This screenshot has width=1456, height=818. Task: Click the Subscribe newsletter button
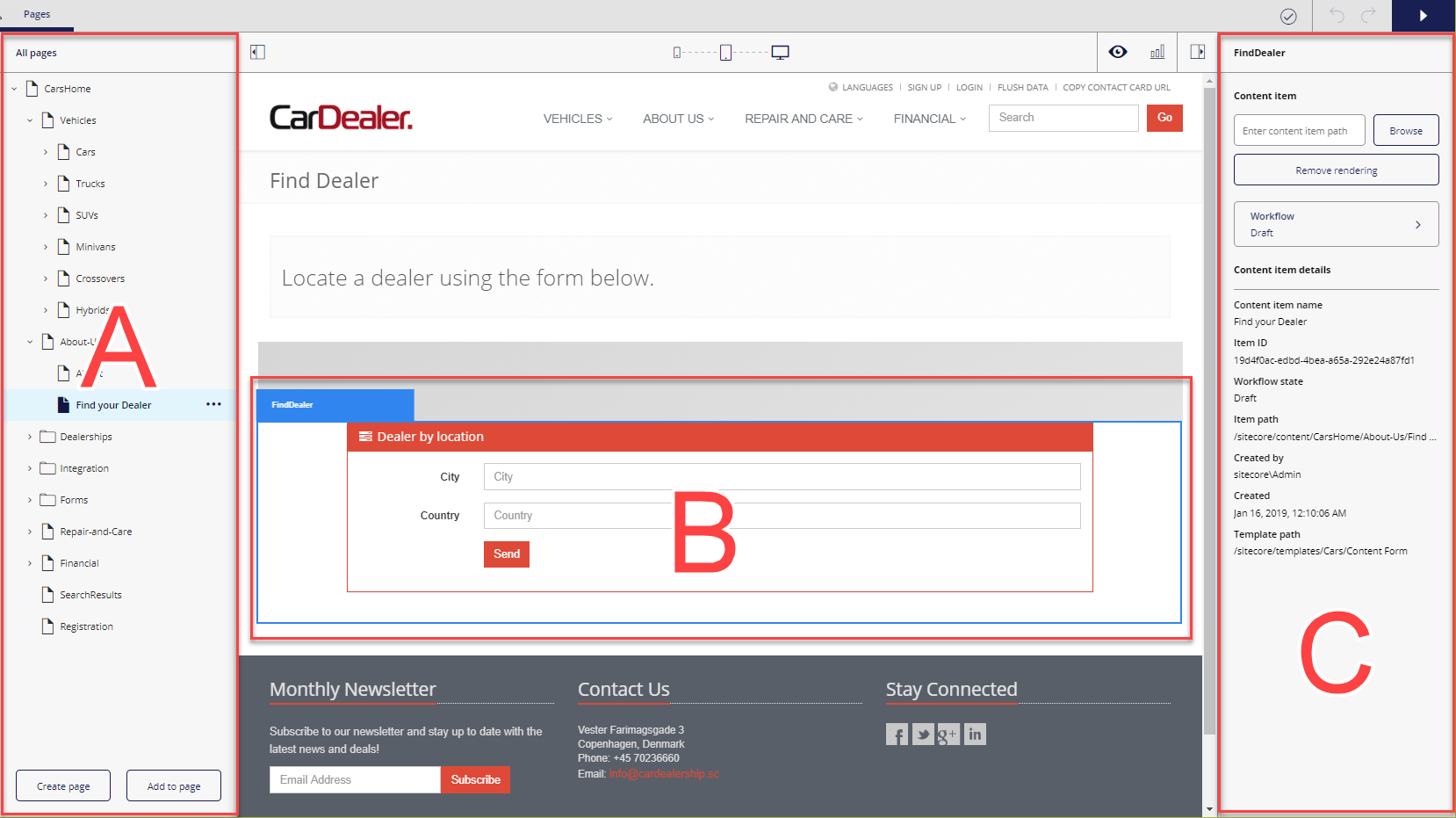pos(475,779)
